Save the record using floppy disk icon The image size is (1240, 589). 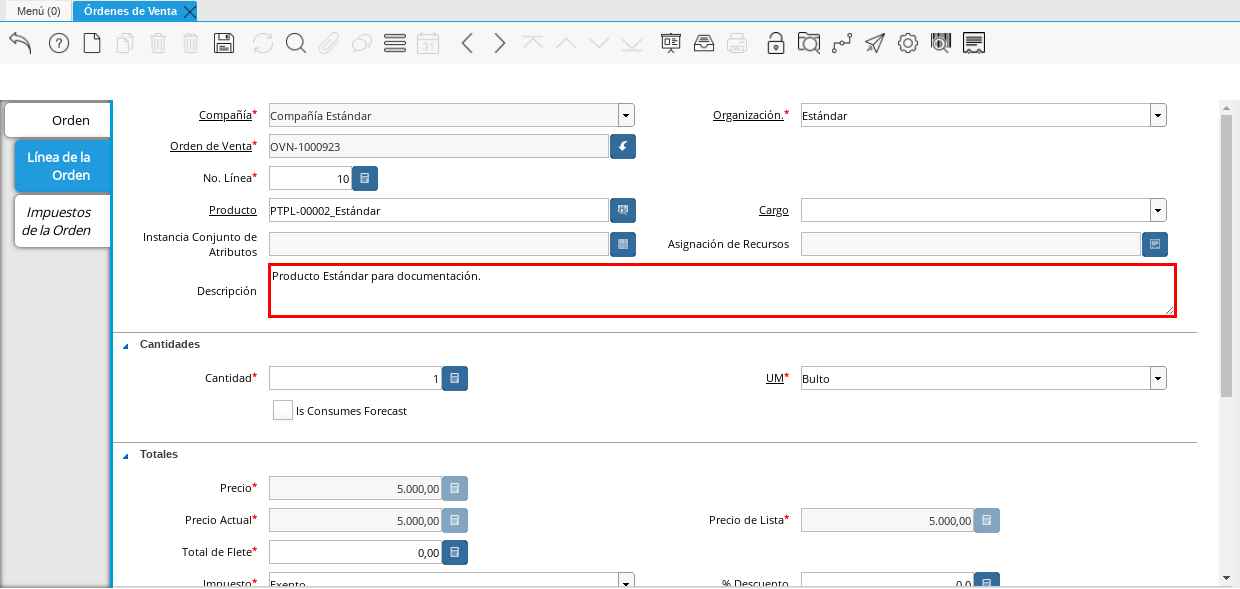224,43
